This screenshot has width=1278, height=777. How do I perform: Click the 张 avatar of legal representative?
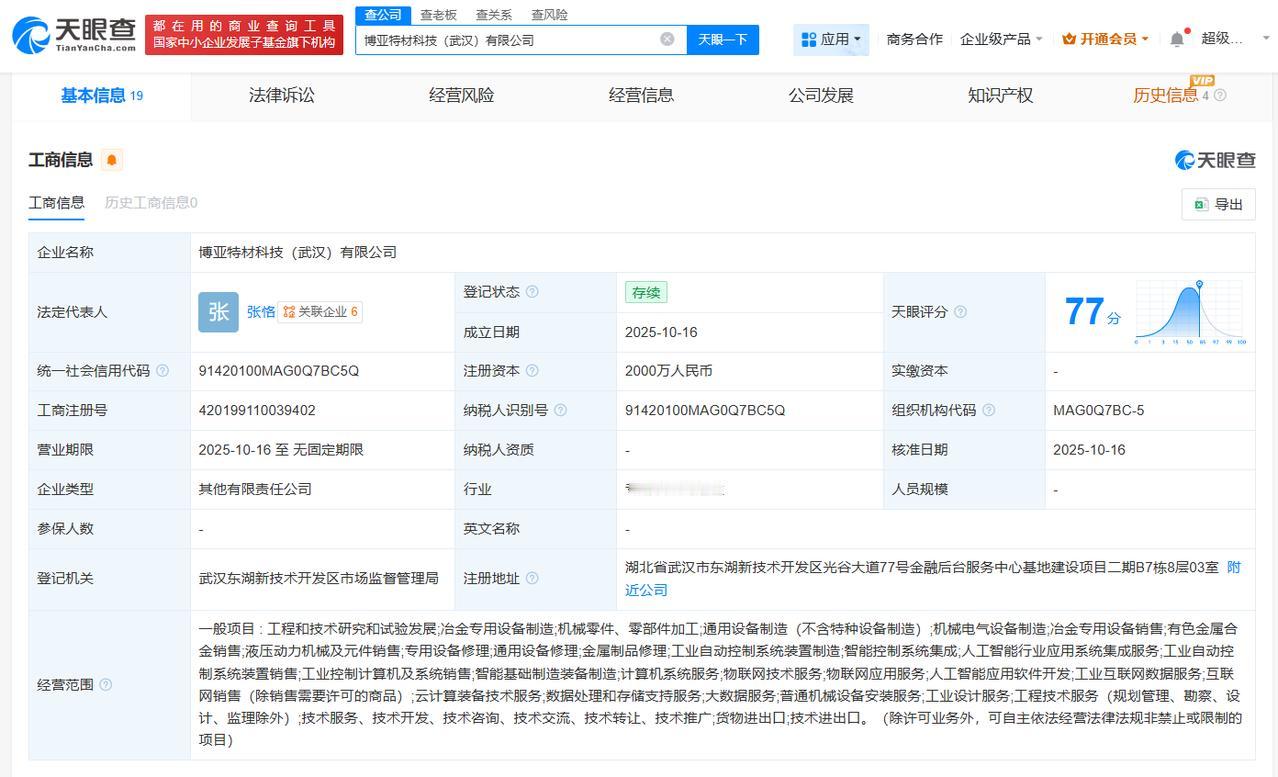(218, 312)
